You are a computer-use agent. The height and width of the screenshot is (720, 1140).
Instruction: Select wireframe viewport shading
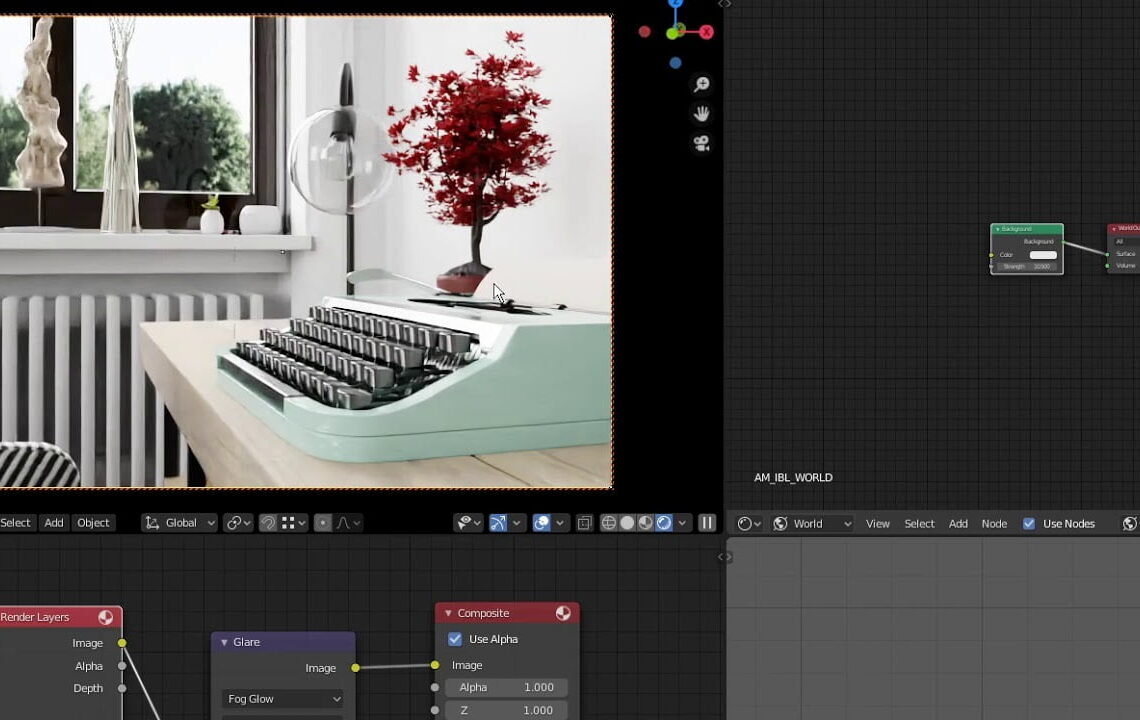(609, 523)
